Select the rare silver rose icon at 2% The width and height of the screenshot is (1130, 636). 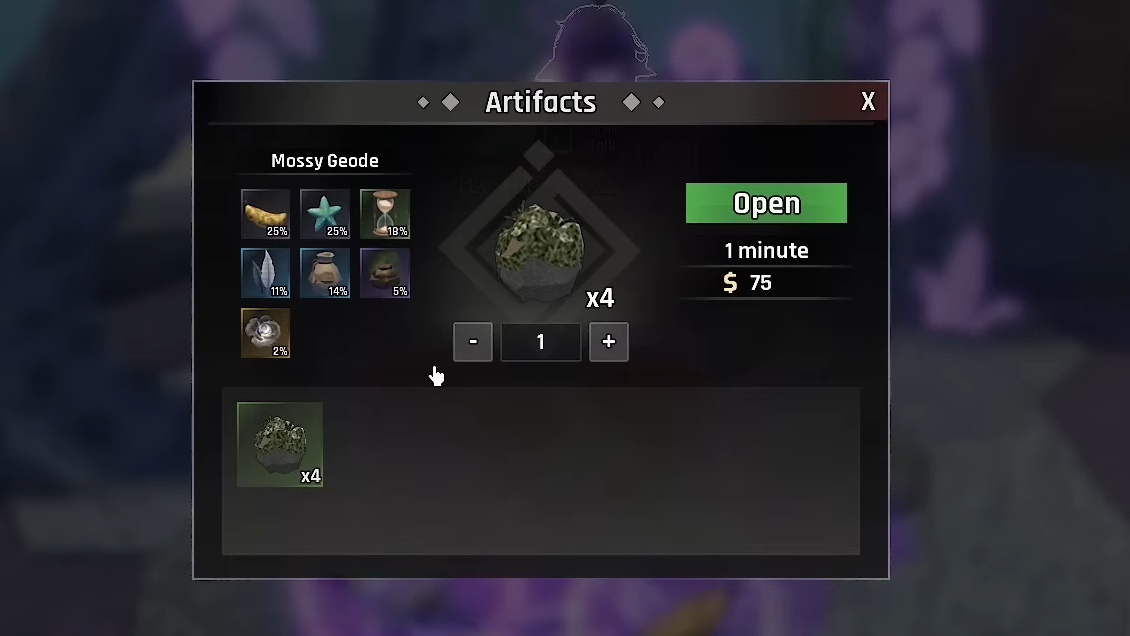click(265, 333)
